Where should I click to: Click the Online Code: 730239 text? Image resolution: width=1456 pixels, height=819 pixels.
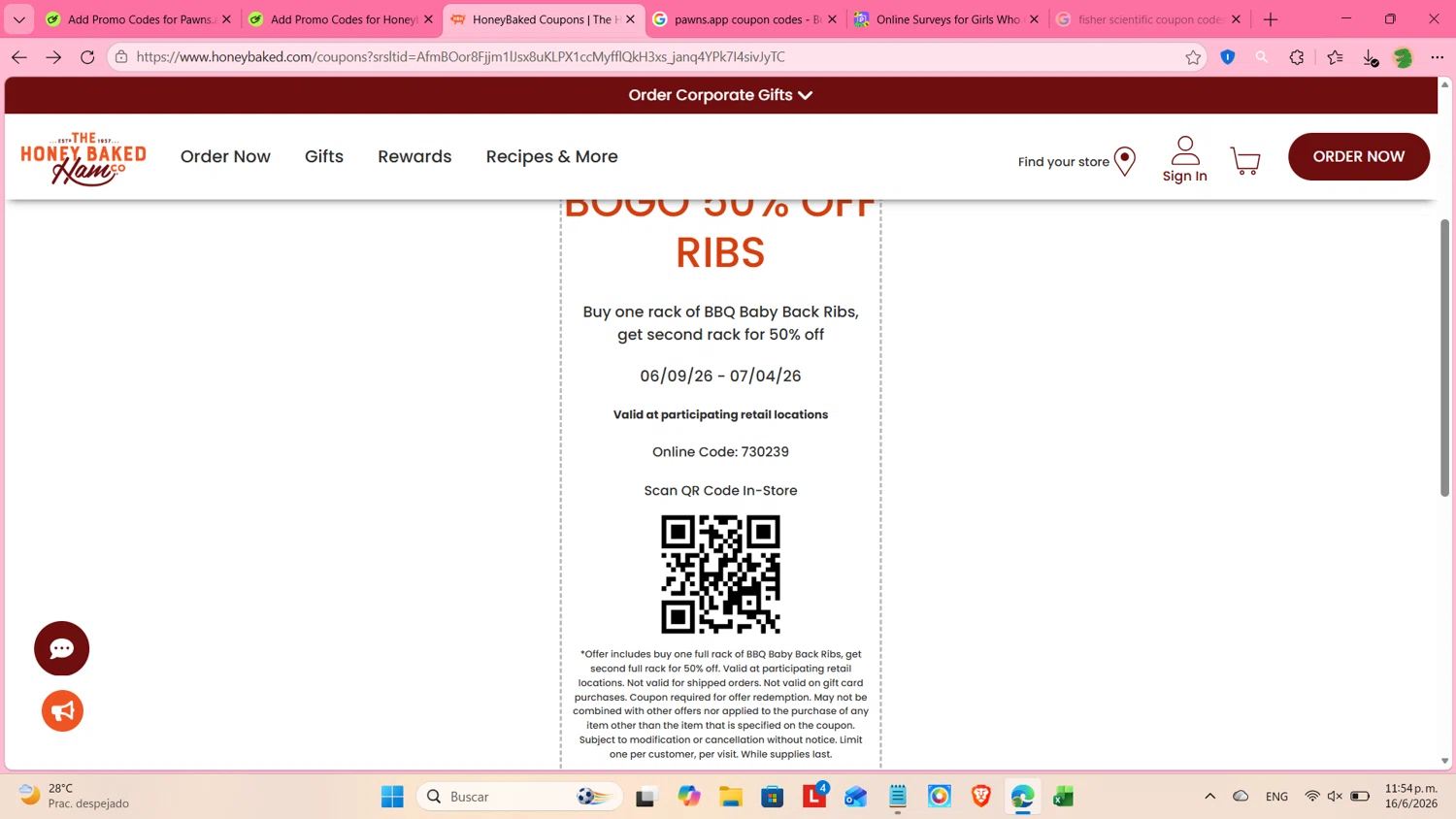click(x=720, y=452)
